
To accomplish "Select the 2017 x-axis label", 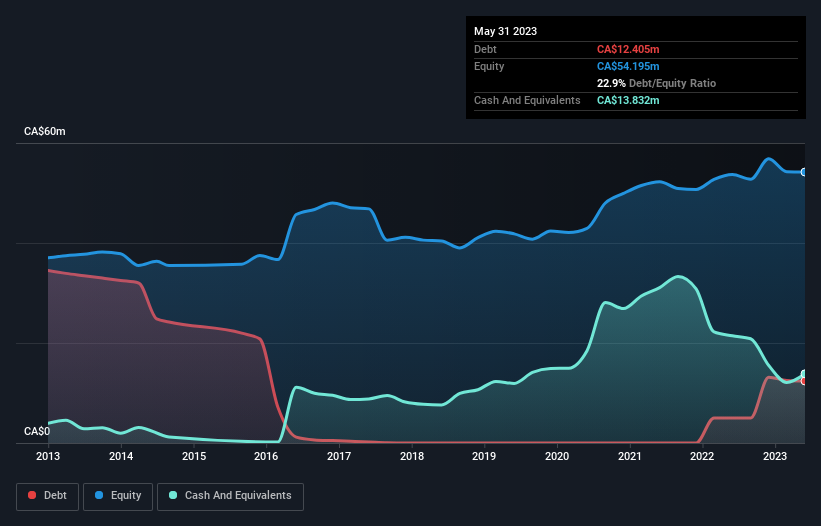I will tap(339, 456).
